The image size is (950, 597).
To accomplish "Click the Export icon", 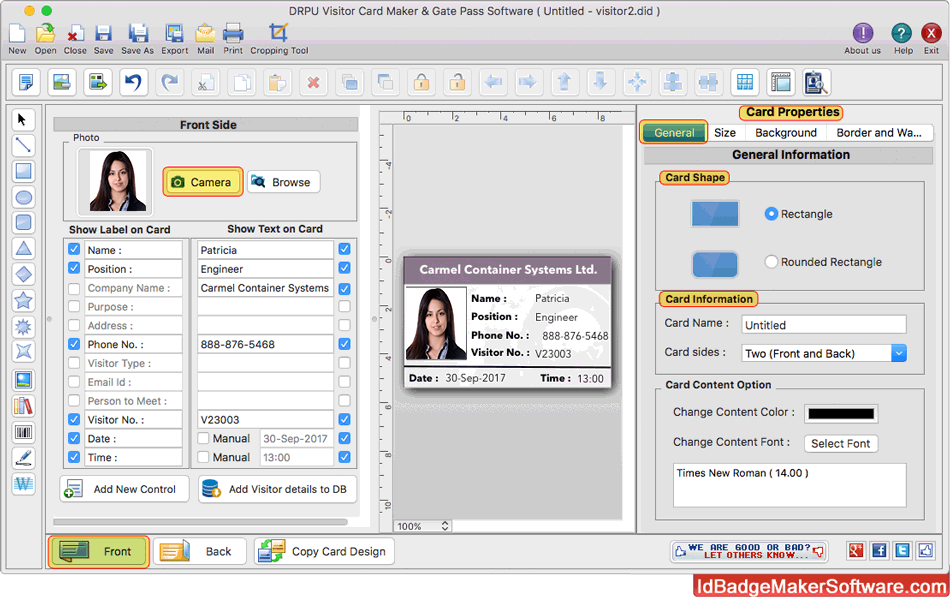I will [174, 34].
